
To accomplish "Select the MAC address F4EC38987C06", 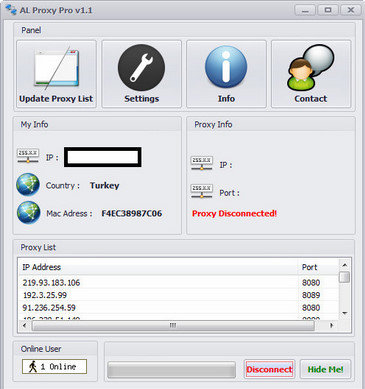I will point(132,213).
